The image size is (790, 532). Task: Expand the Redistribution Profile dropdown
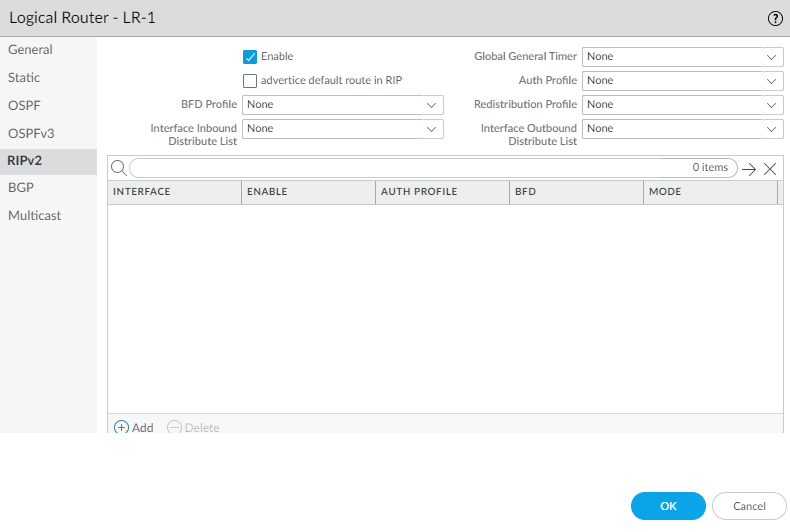click(x=682, y=104)
